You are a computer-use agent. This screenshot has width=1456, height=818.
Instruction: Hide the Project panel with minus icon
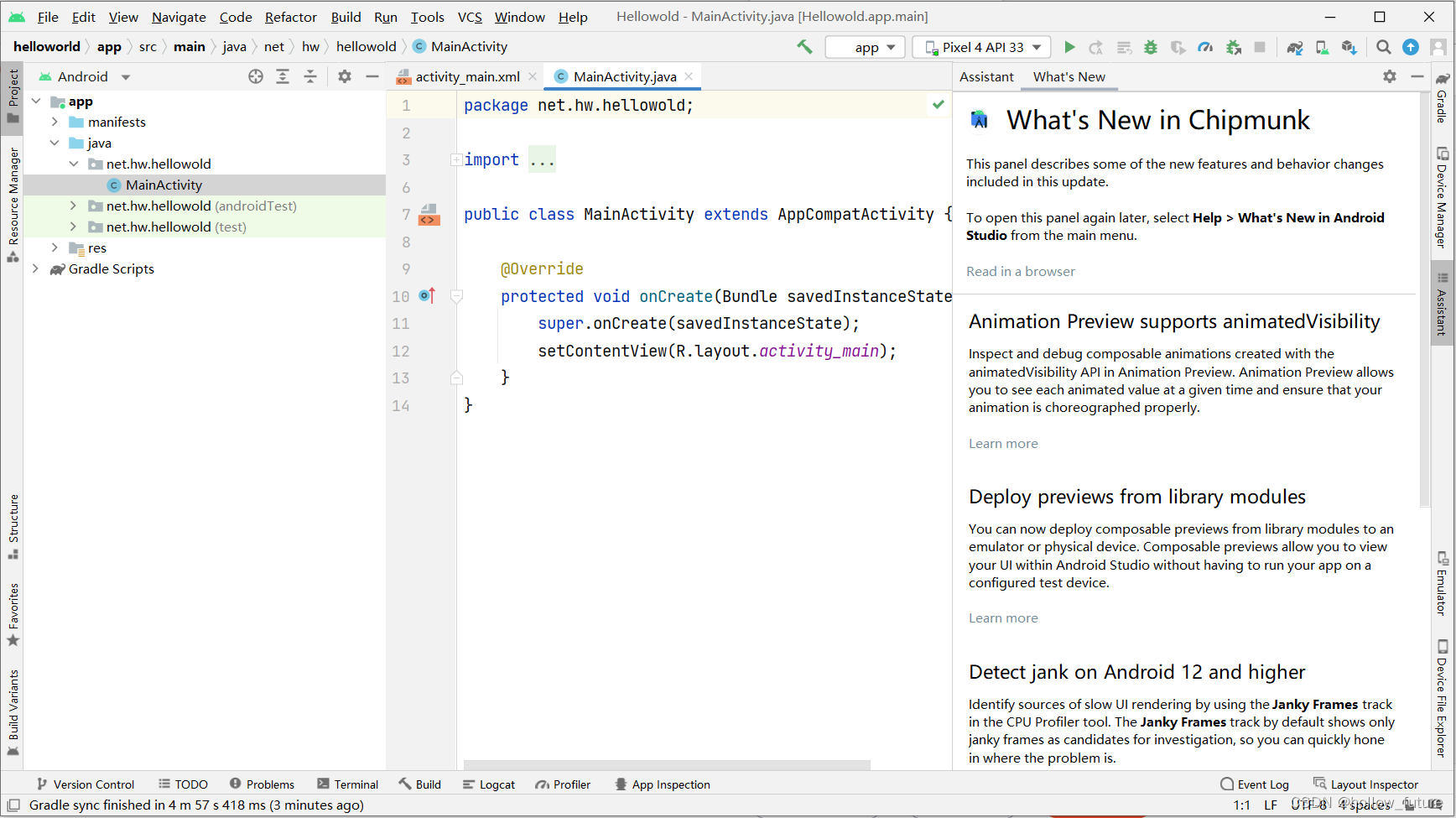coord(372,76)
